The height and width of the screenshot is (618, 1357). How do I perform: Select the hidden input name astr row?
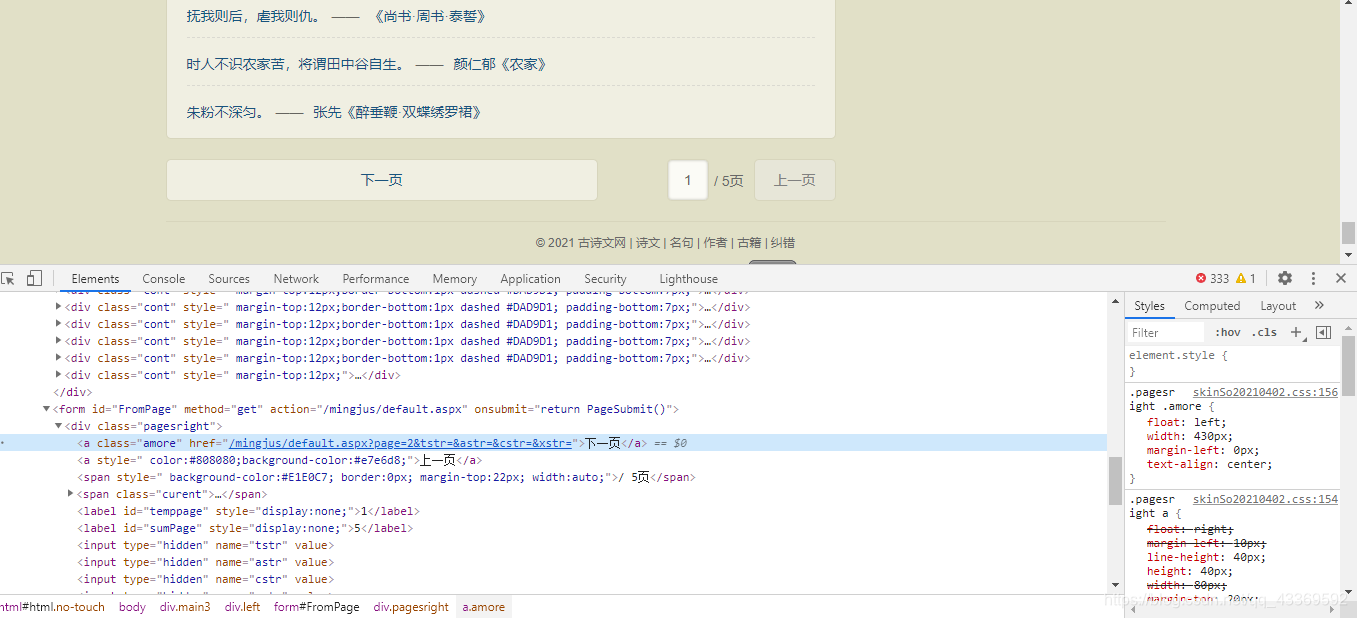pyautogui.click(x=205, y=562)
